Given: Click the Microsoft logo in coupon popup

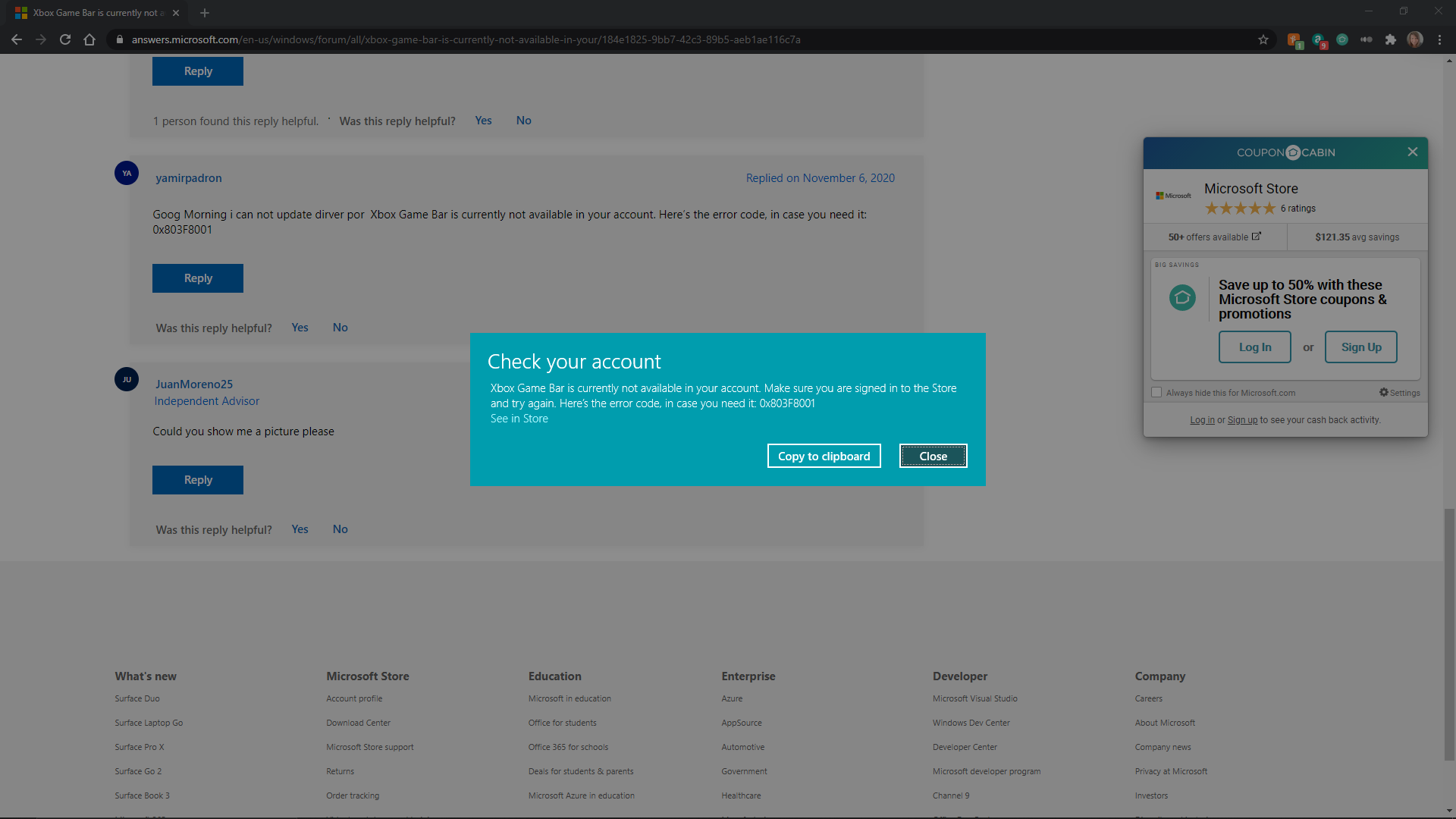Looking at the screenshot, I should pos(1173,196).
